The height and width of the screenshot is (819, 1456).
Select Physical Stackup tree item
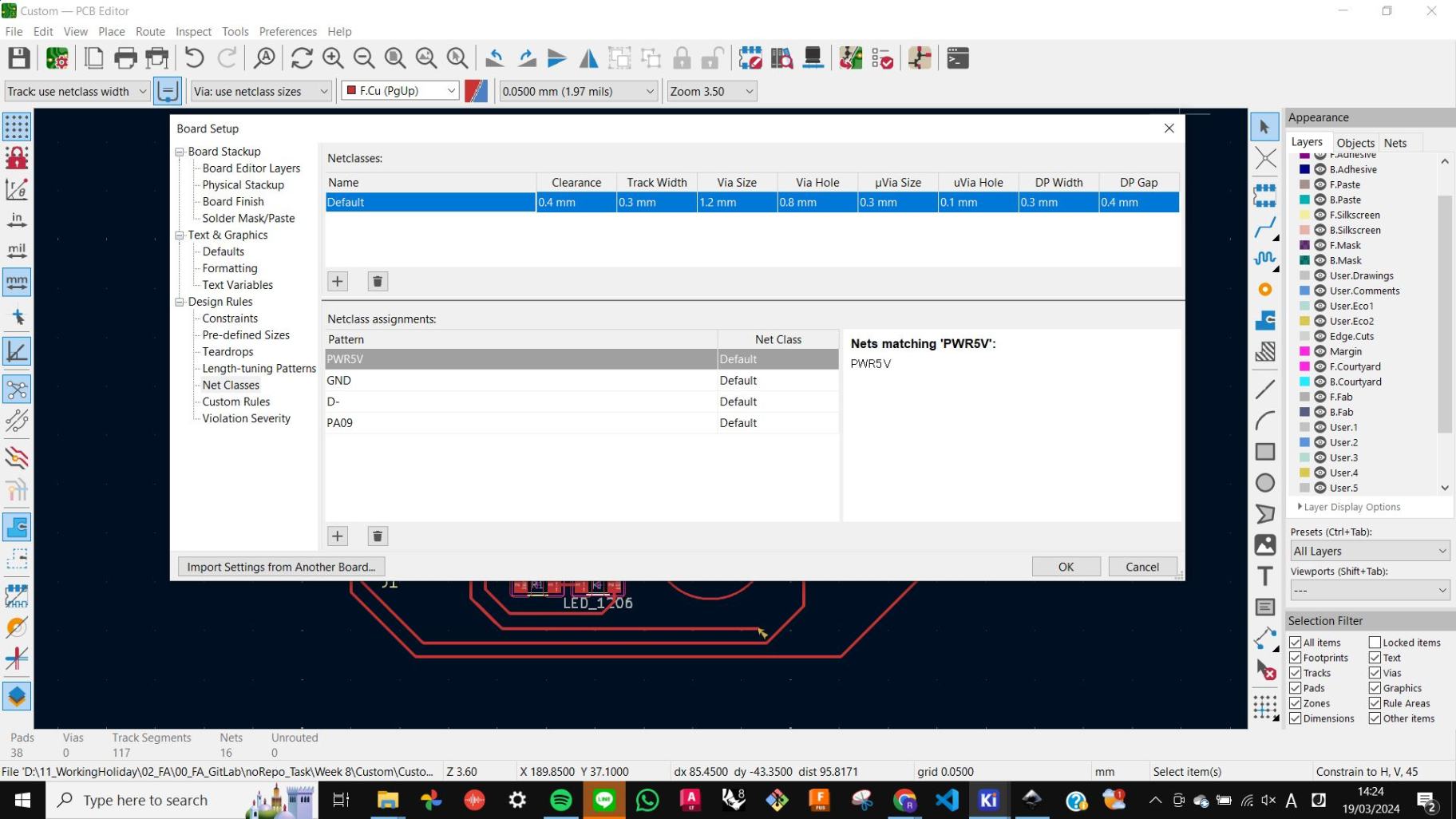[x=243, y=184]
